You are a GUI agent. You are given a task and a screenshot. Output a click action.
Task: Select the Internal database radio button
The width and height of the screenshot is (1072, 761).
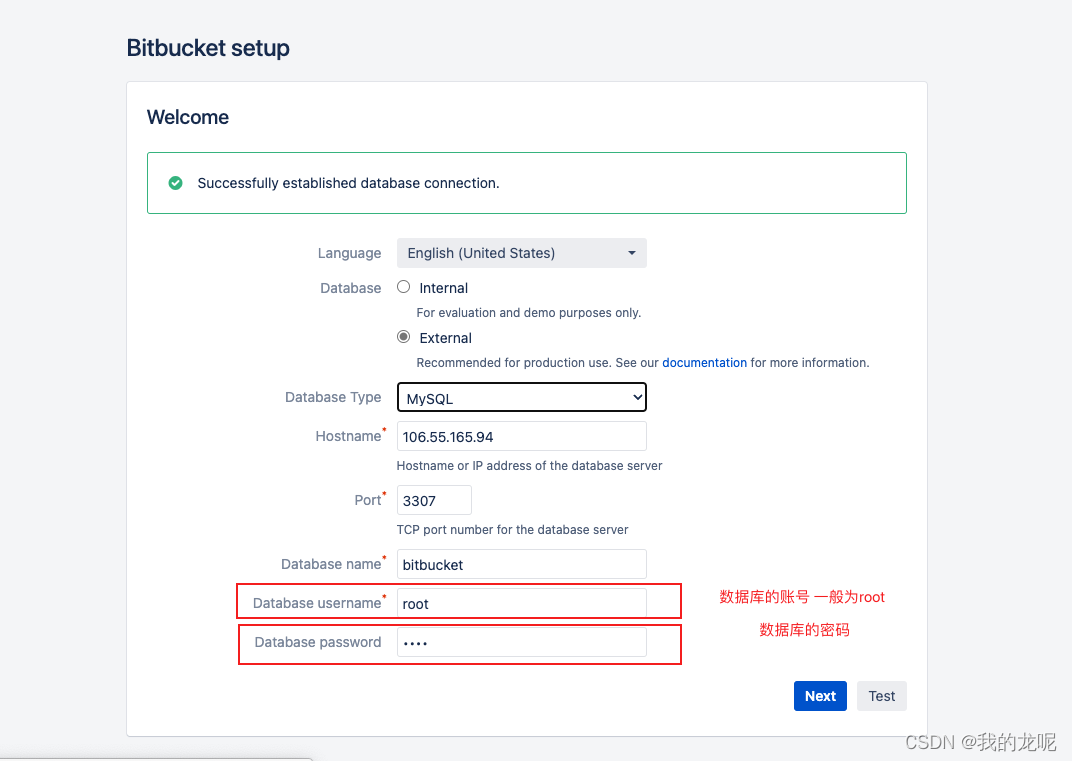(403, 287)
